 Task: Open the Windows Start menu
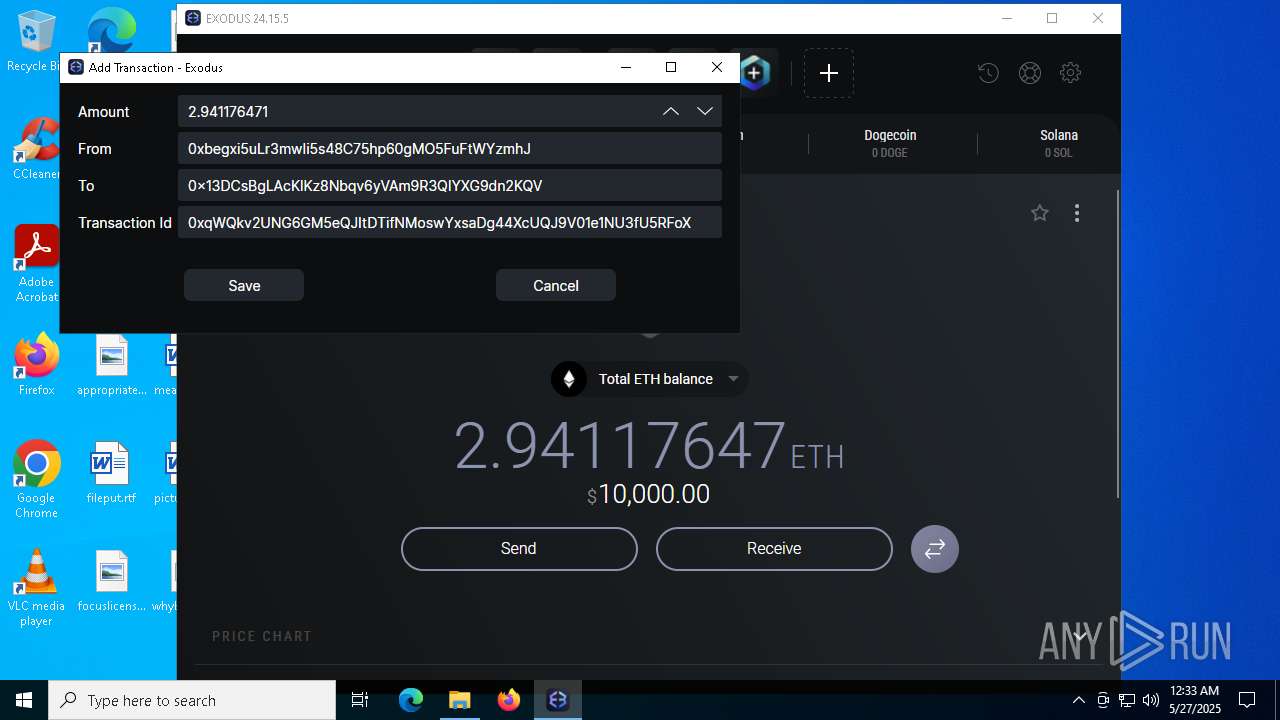pos(24,700)
